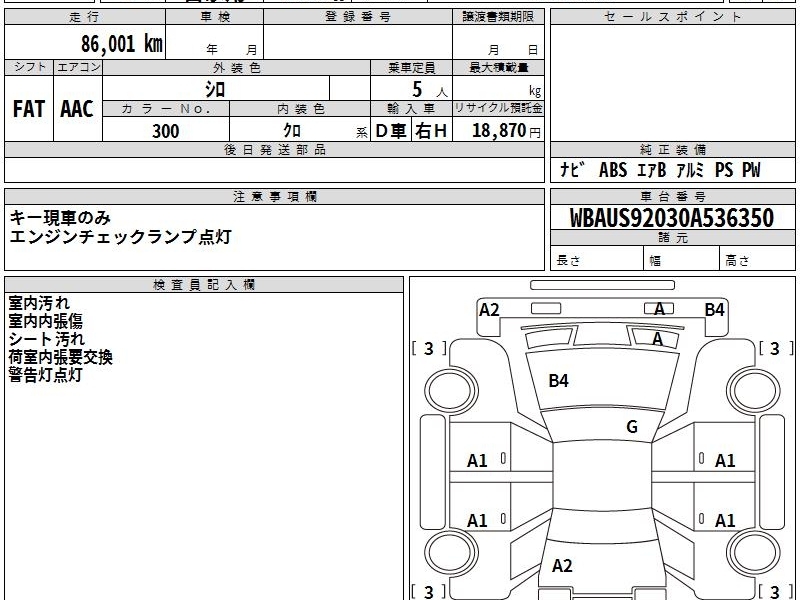This screenshot has width=800, height=600.
Task: Select the 内装色 header
Action: (x=300, y=109)
